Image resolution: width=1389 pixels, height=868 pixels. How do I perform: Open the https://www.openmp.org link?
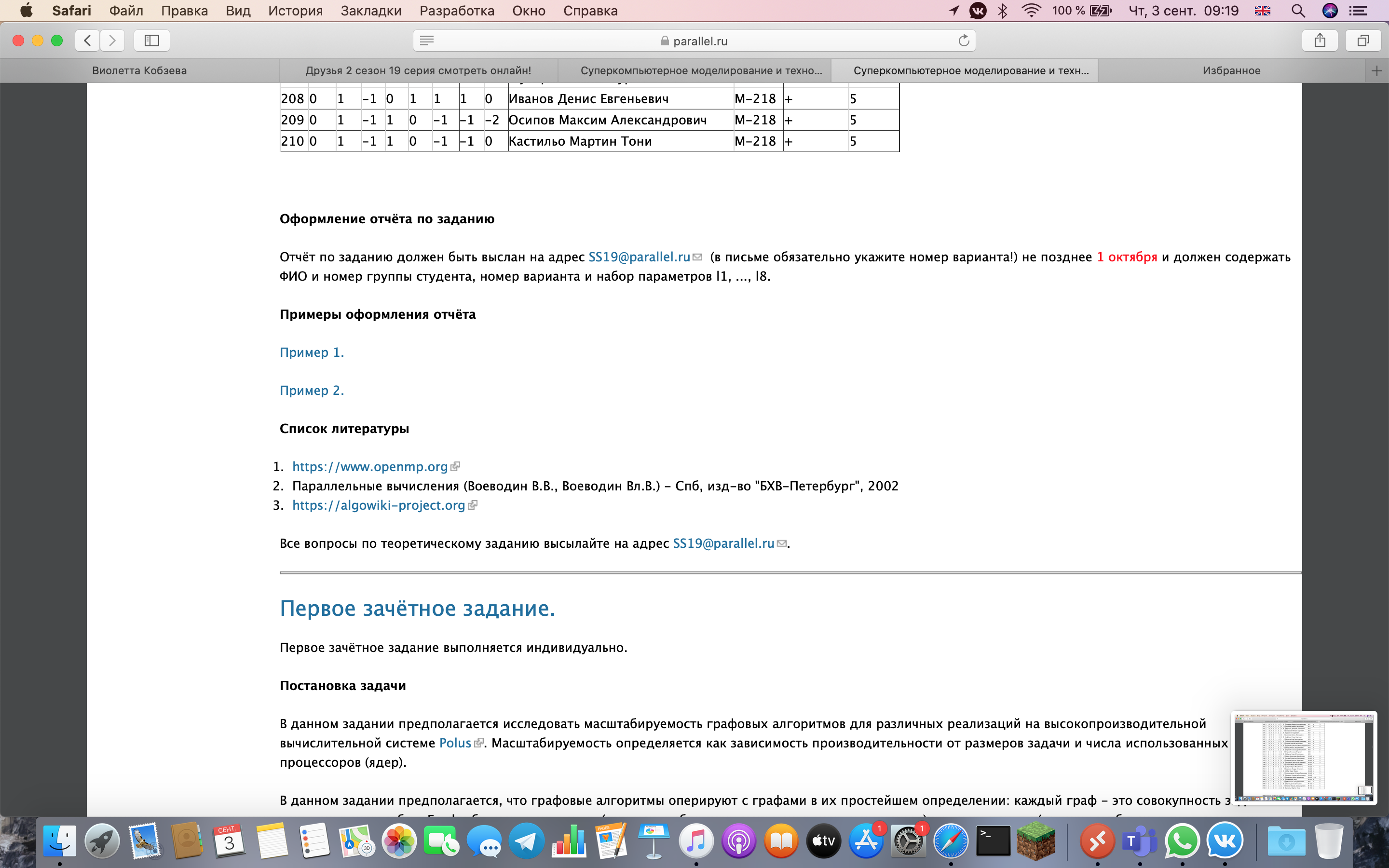click(x=369, y=467)
